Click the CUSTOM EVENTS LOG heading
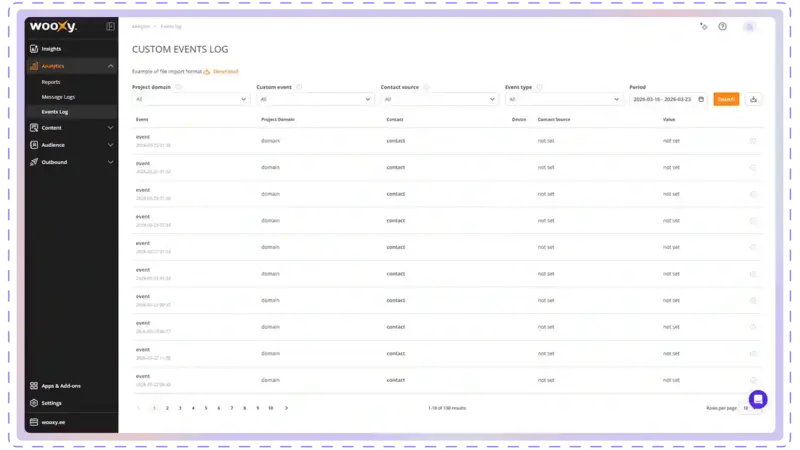This screenshot has width=800, height=450. click(x=180, y=49)
